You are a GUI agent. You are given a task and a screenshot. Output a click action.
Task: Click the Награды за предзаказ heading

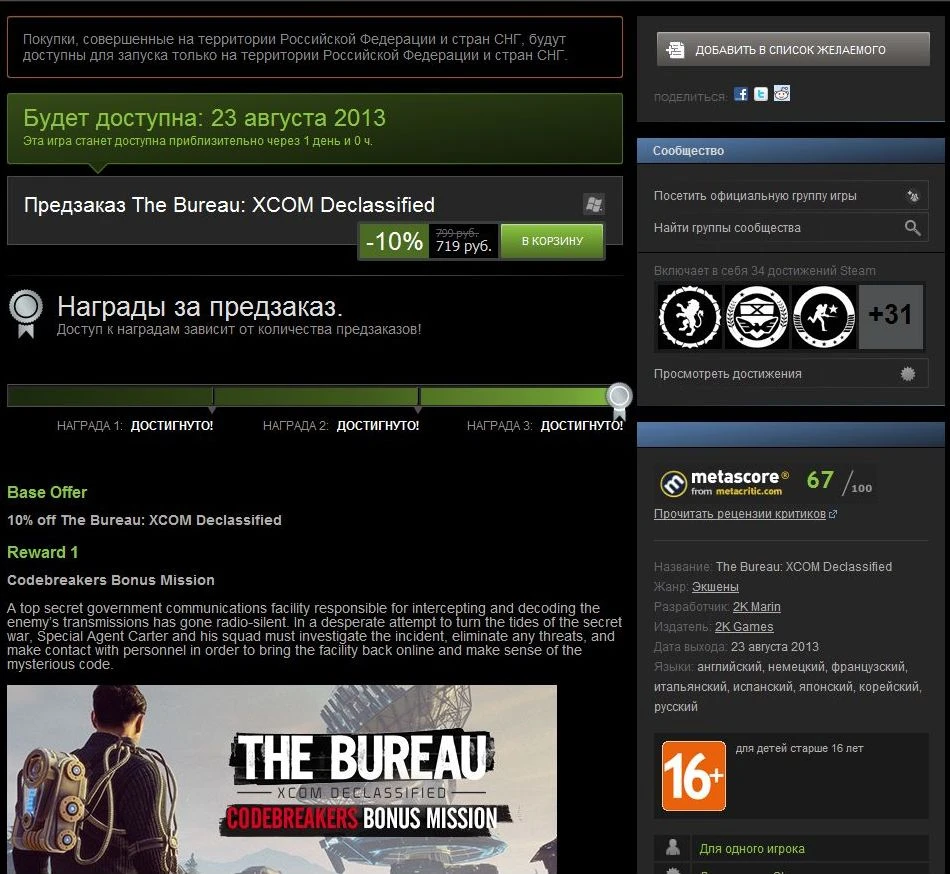click(200, 307)
